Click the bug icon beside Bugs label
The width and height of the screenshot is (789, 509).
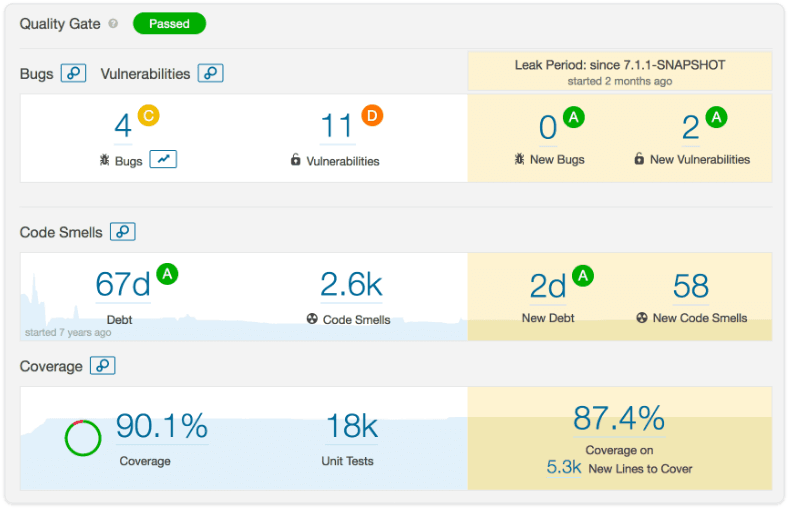tap(104, 160)
